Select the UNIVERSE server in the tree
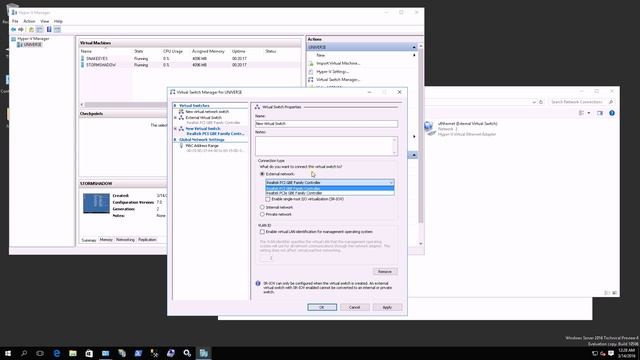This screenshot has height=360, width=640. click(x=29, y=44)
